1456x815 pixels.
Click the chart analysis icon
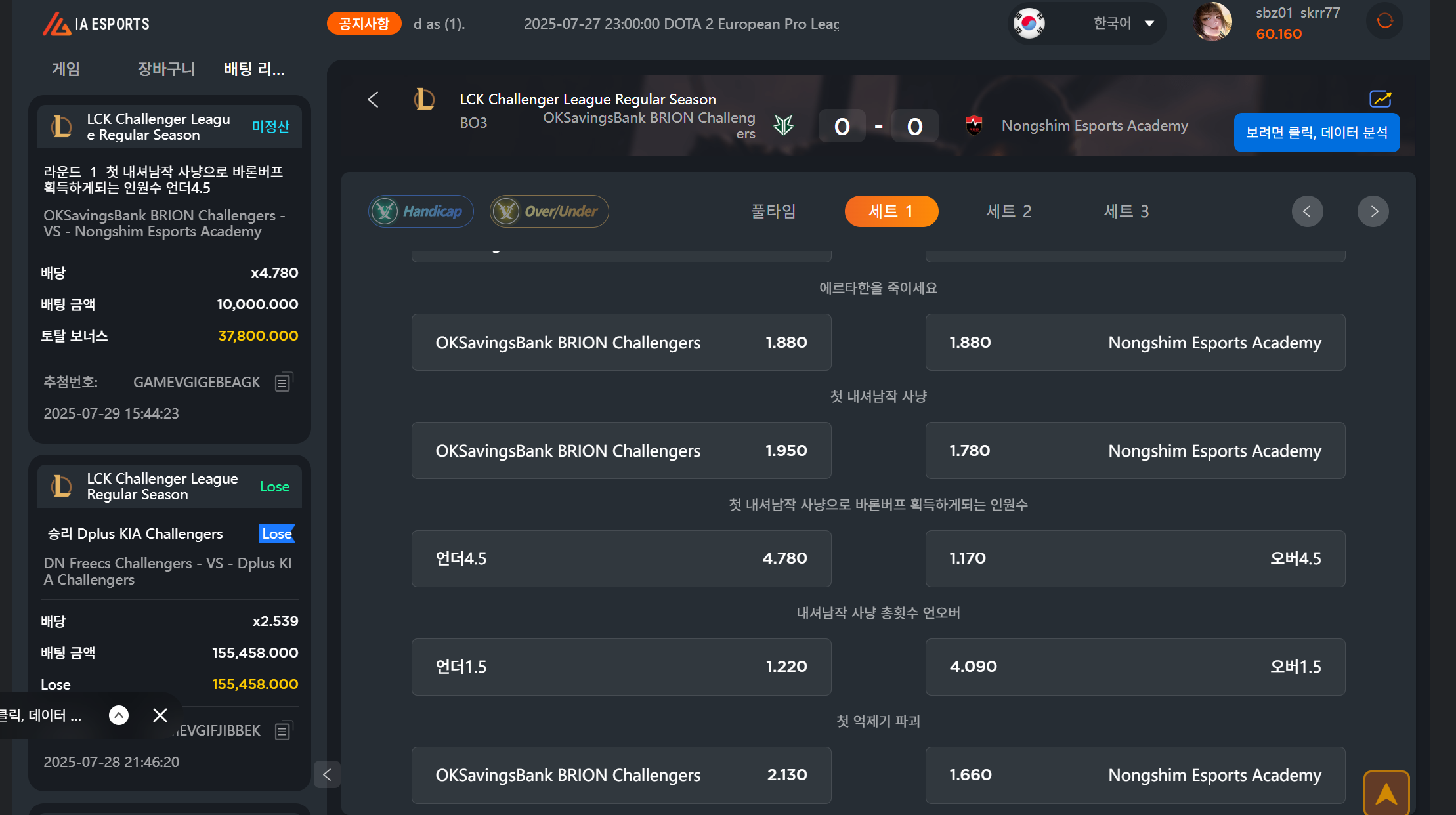coord(1380,99)
